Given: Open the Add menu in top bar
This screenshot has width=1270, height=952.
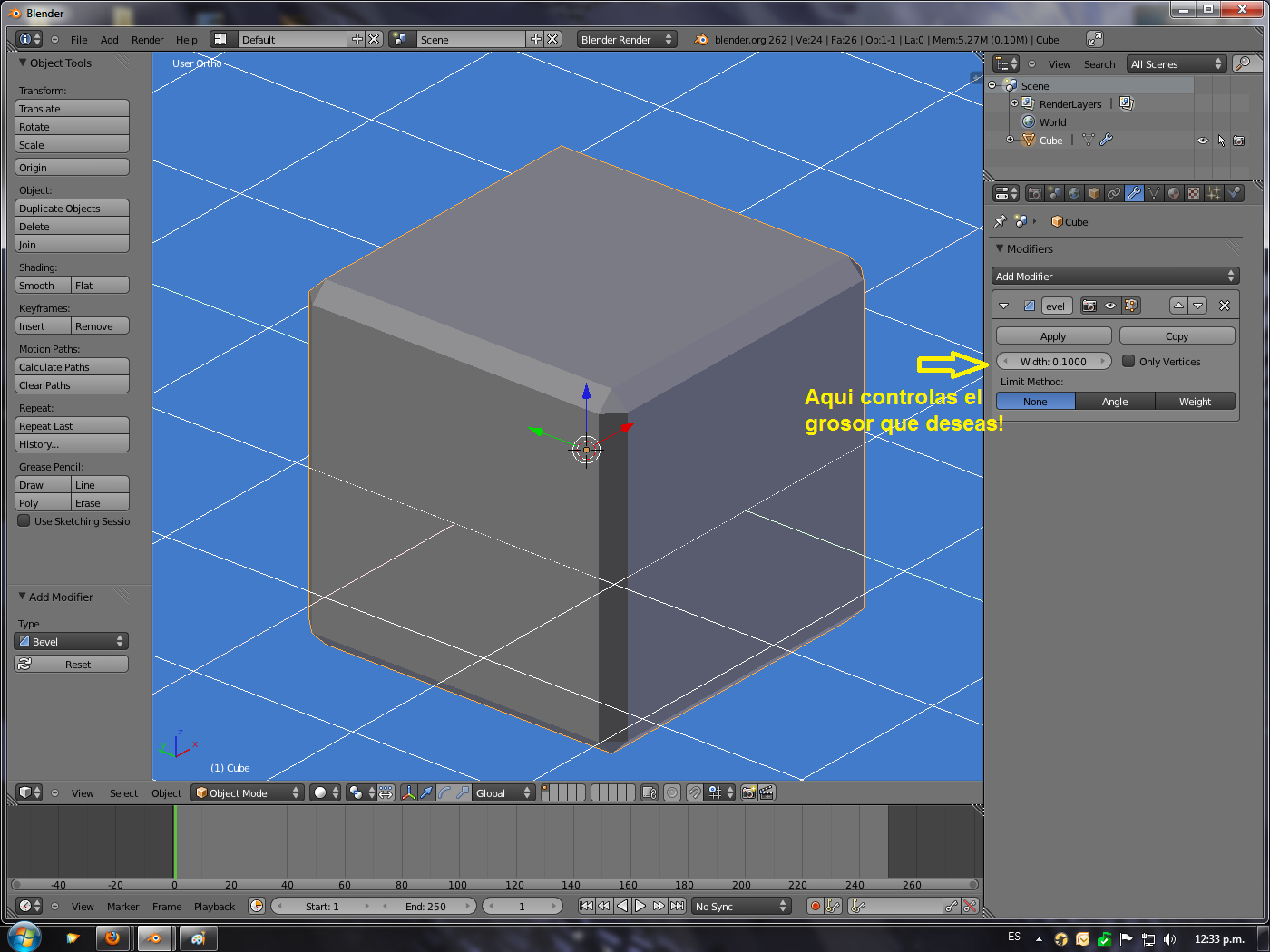Looking at the screenshot, I should pyautogui.click(x=109, y=40).
